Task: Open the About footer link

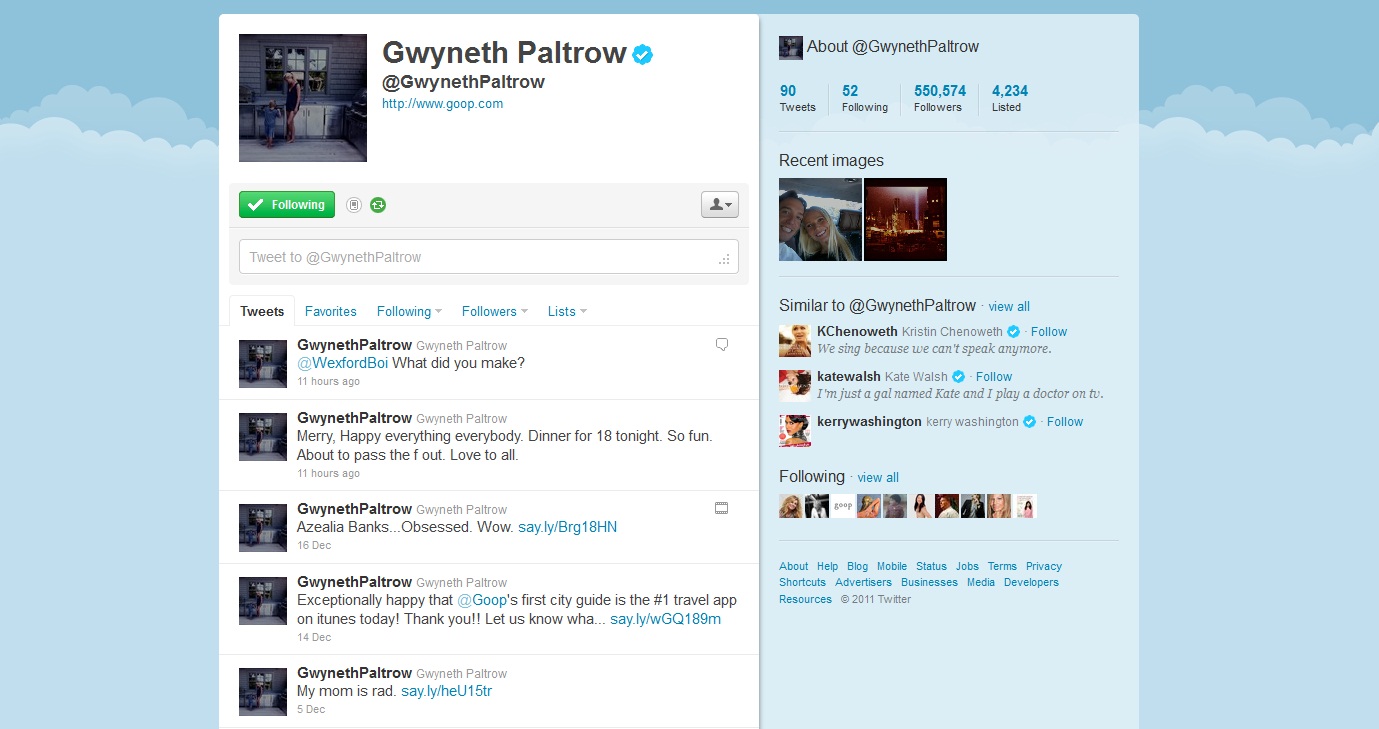Action: click(x=794, y=566)
